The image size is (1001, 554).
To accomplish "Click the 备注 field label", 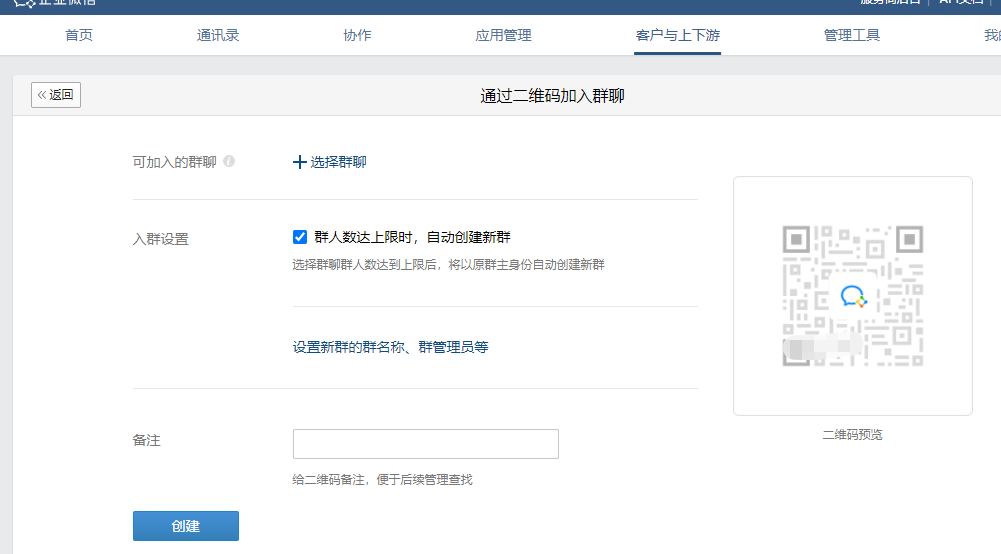I will click(147, 440).
